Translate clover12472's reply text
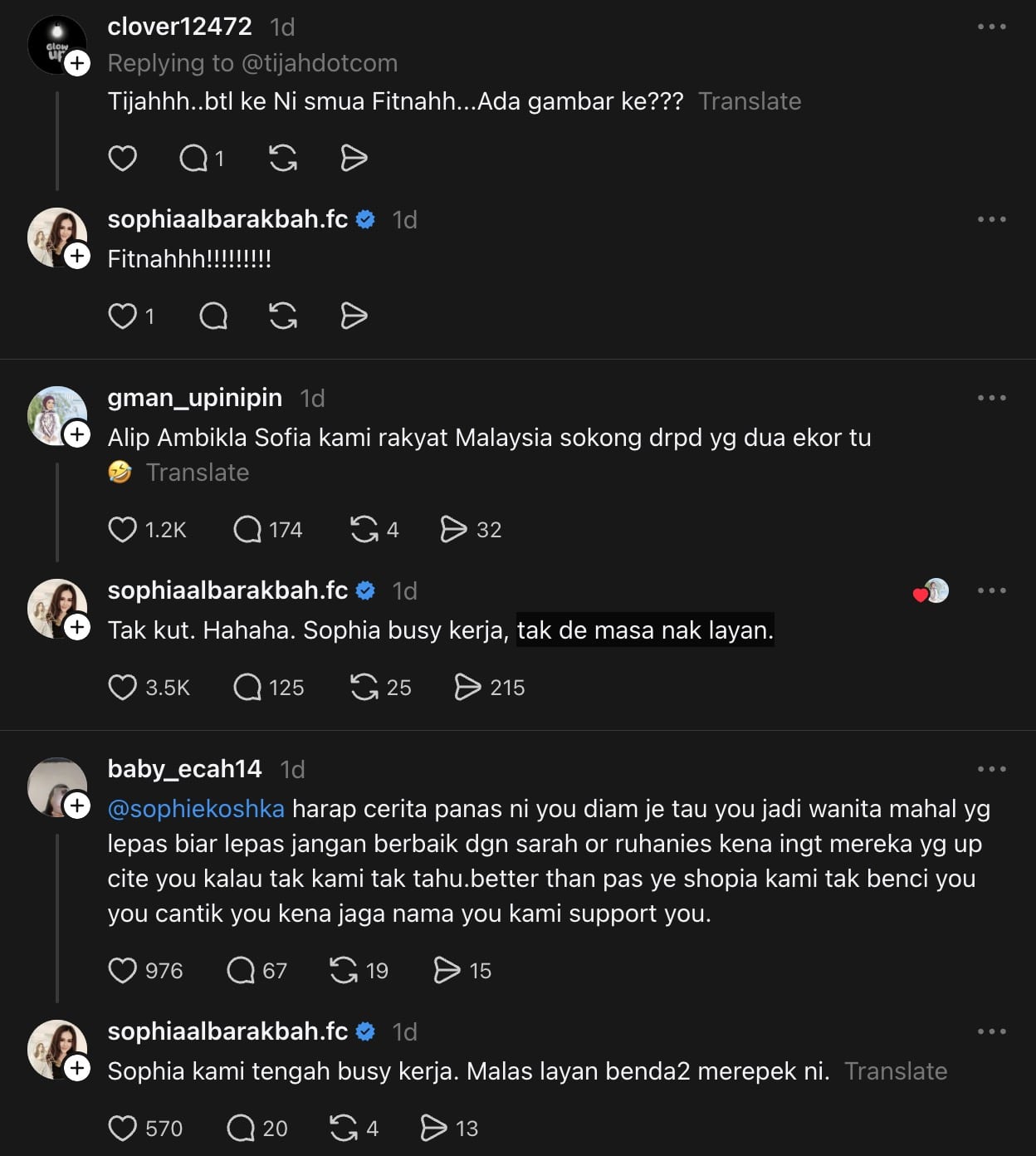 [x=750, y=101]
